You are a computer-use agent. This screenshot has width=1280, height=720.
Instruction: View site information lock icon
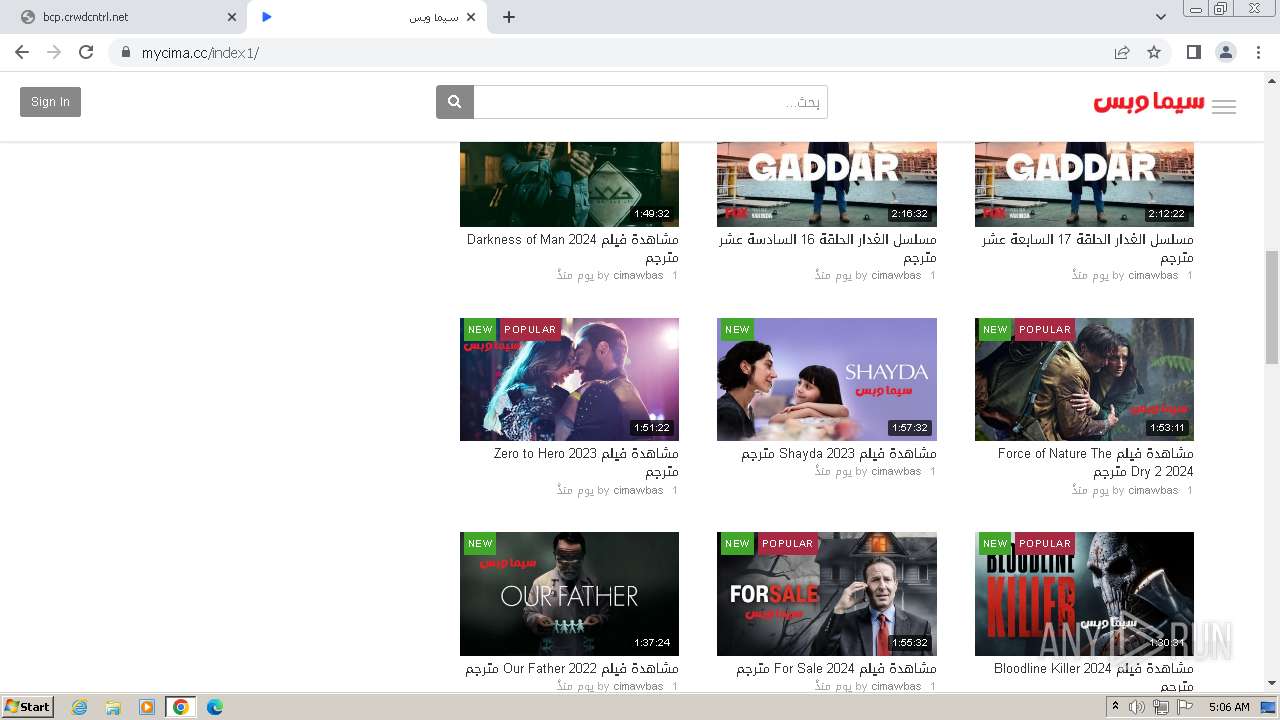pos(126,52)
